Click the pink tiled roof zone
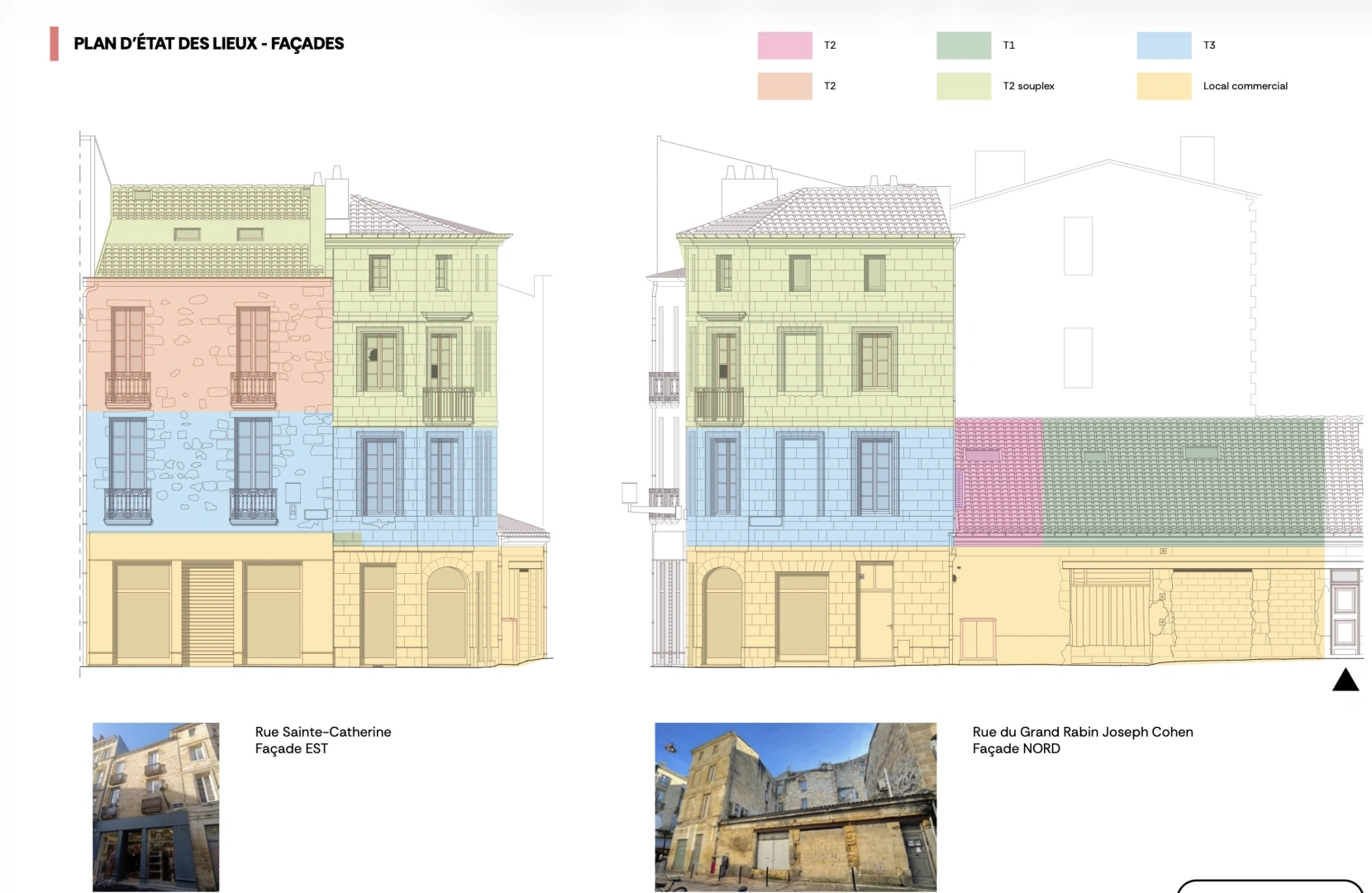This screenshot has height=893, width=1372. pos(999,481)
